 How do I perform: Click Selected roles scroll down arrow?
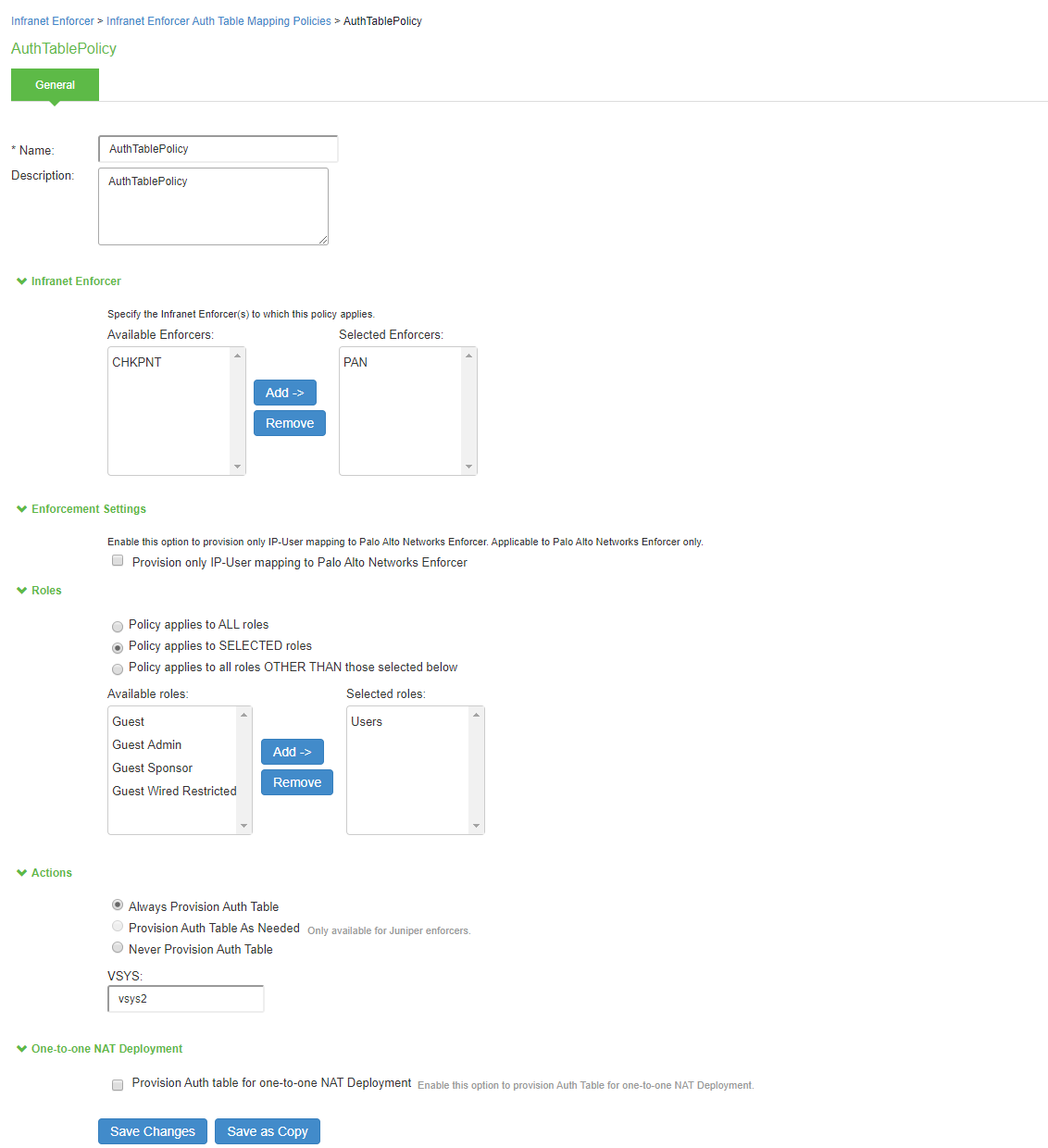pos(477,826)
